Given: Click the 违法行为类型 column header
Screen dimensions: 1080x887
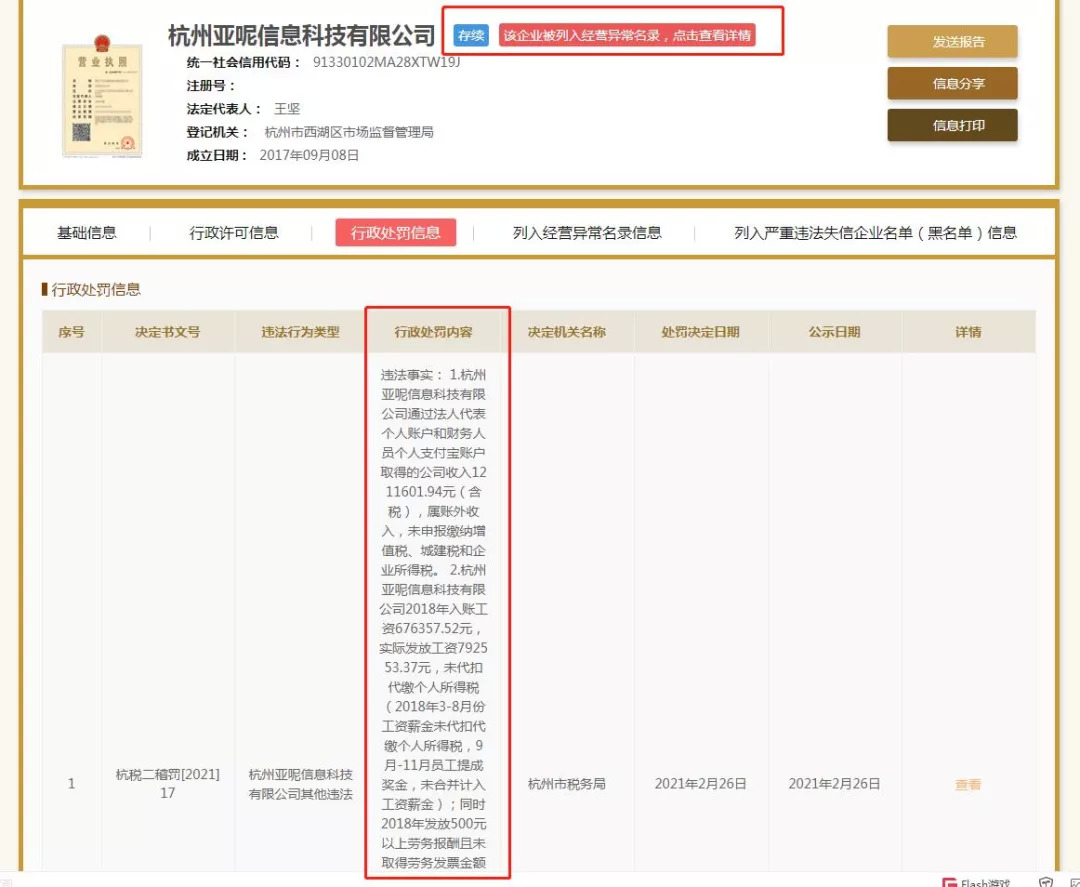Looking at the screenshot, I should 300,332.
